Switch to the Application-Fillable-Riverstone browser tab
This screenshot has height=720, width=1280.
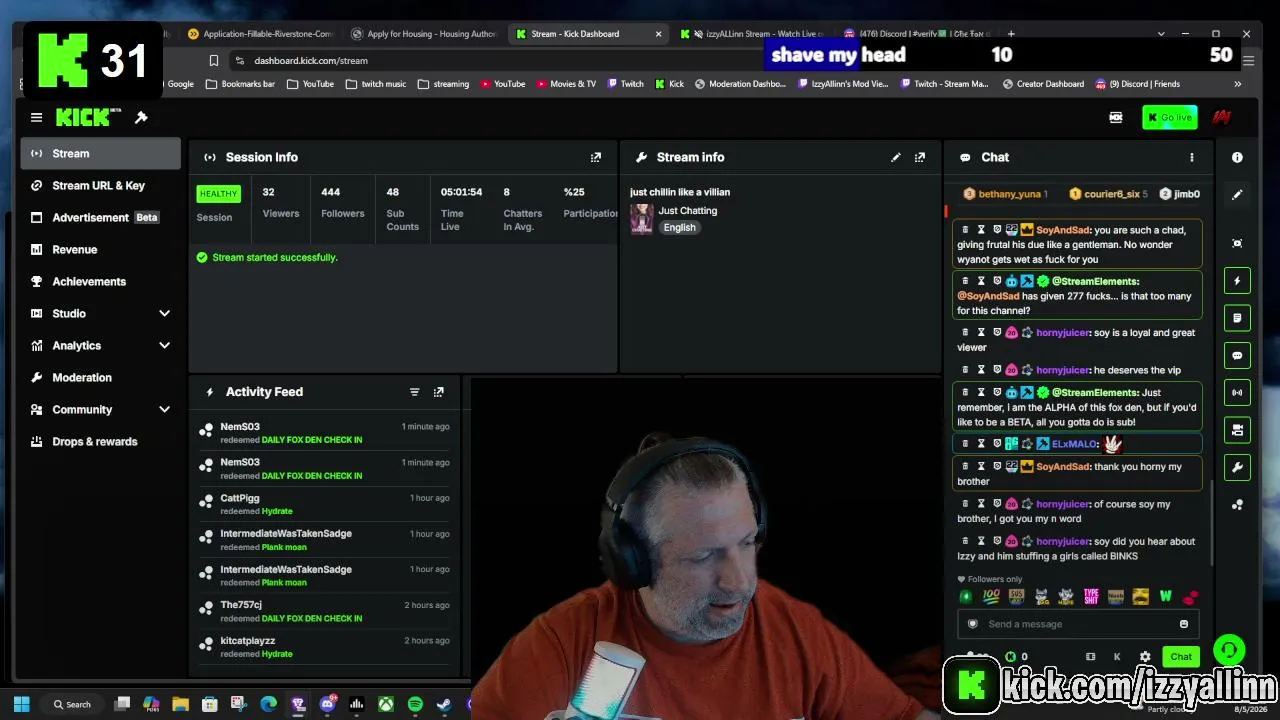[259, 34]
